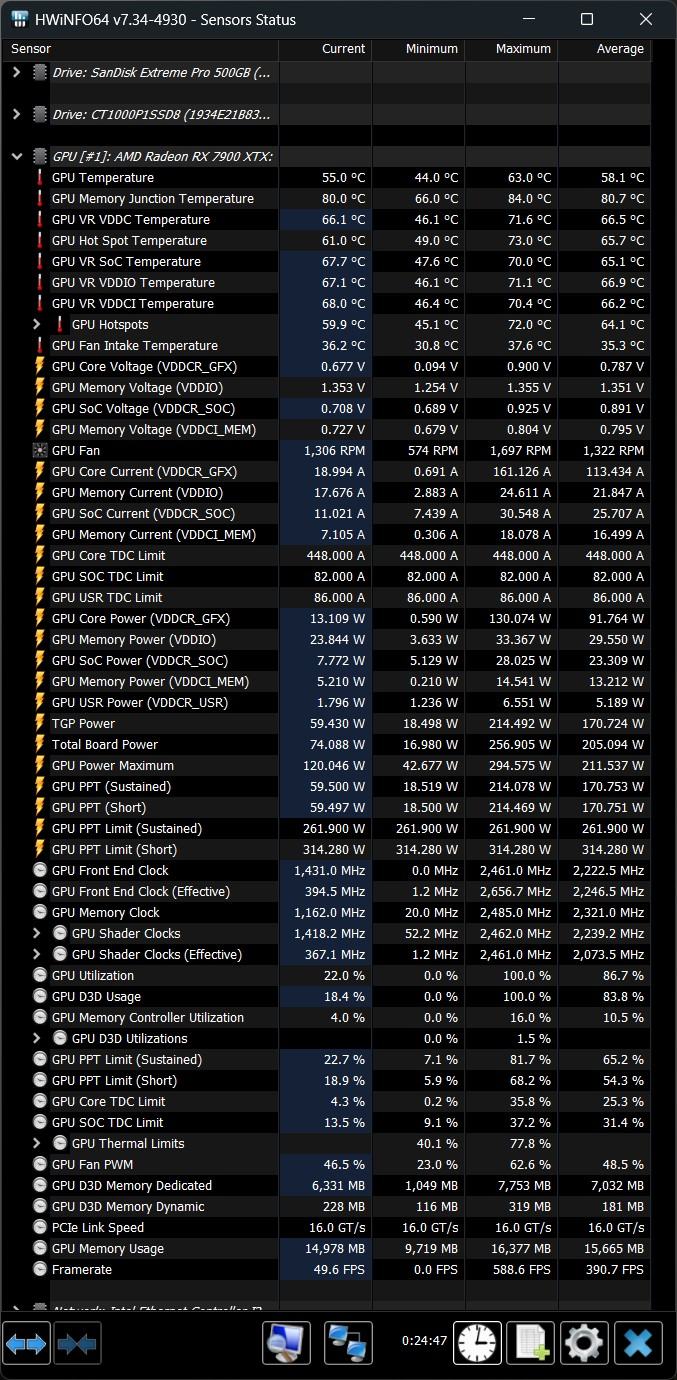This screenshot has width=677, height=1380.
Task: Click the 256.905 W Total Board Power maximum
Action: click(x=520, y=744)
